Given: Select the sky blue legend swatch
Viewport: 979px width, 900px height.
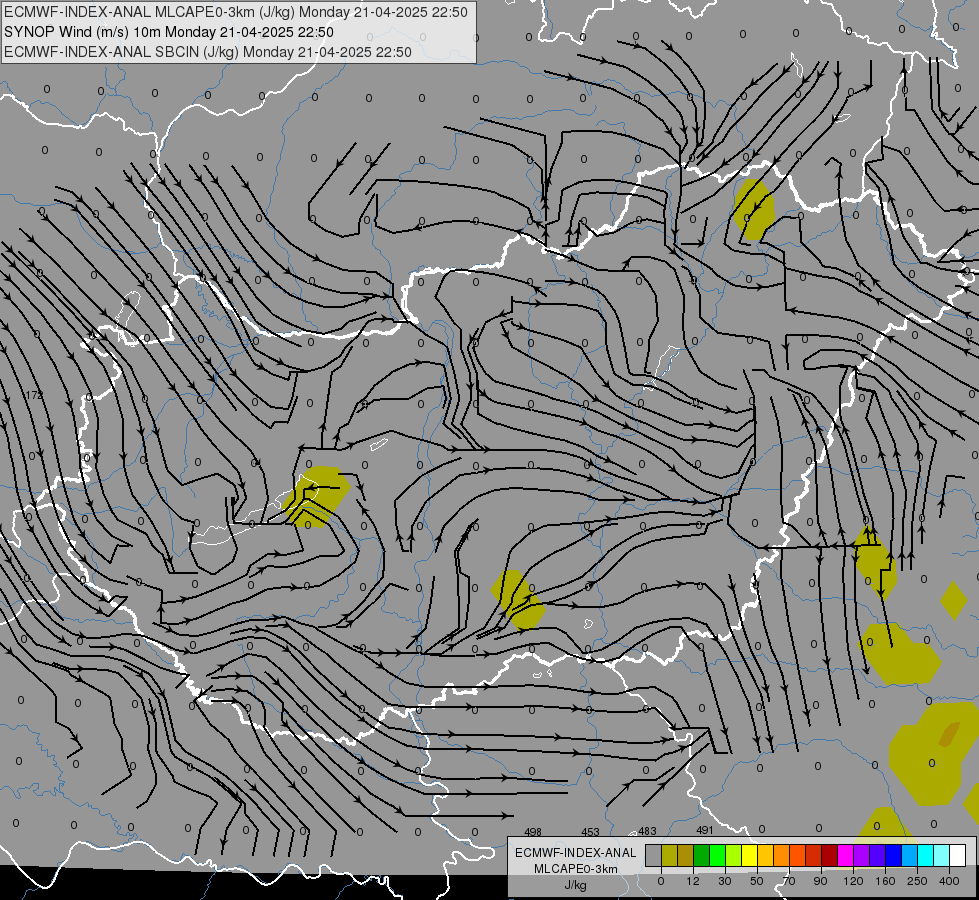Looking at the screenshot, I should 910,855.
